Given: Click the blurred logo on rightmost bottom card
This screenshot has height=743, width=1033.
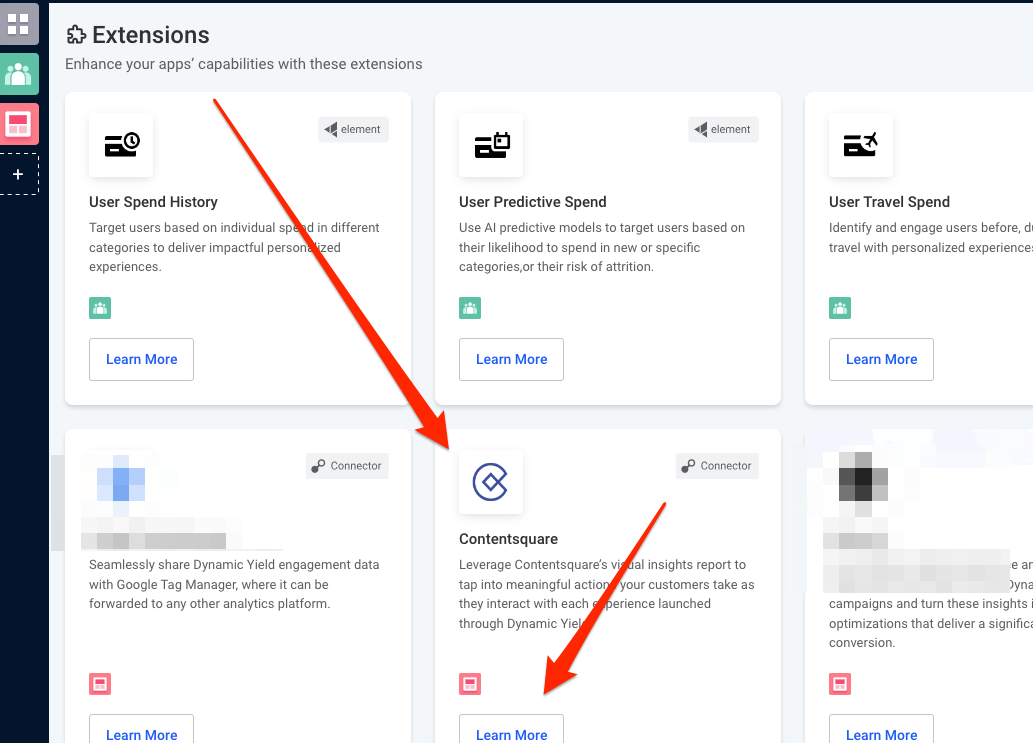Looking at the screenshot, I should pyautogui.click(x=863, y=485).
